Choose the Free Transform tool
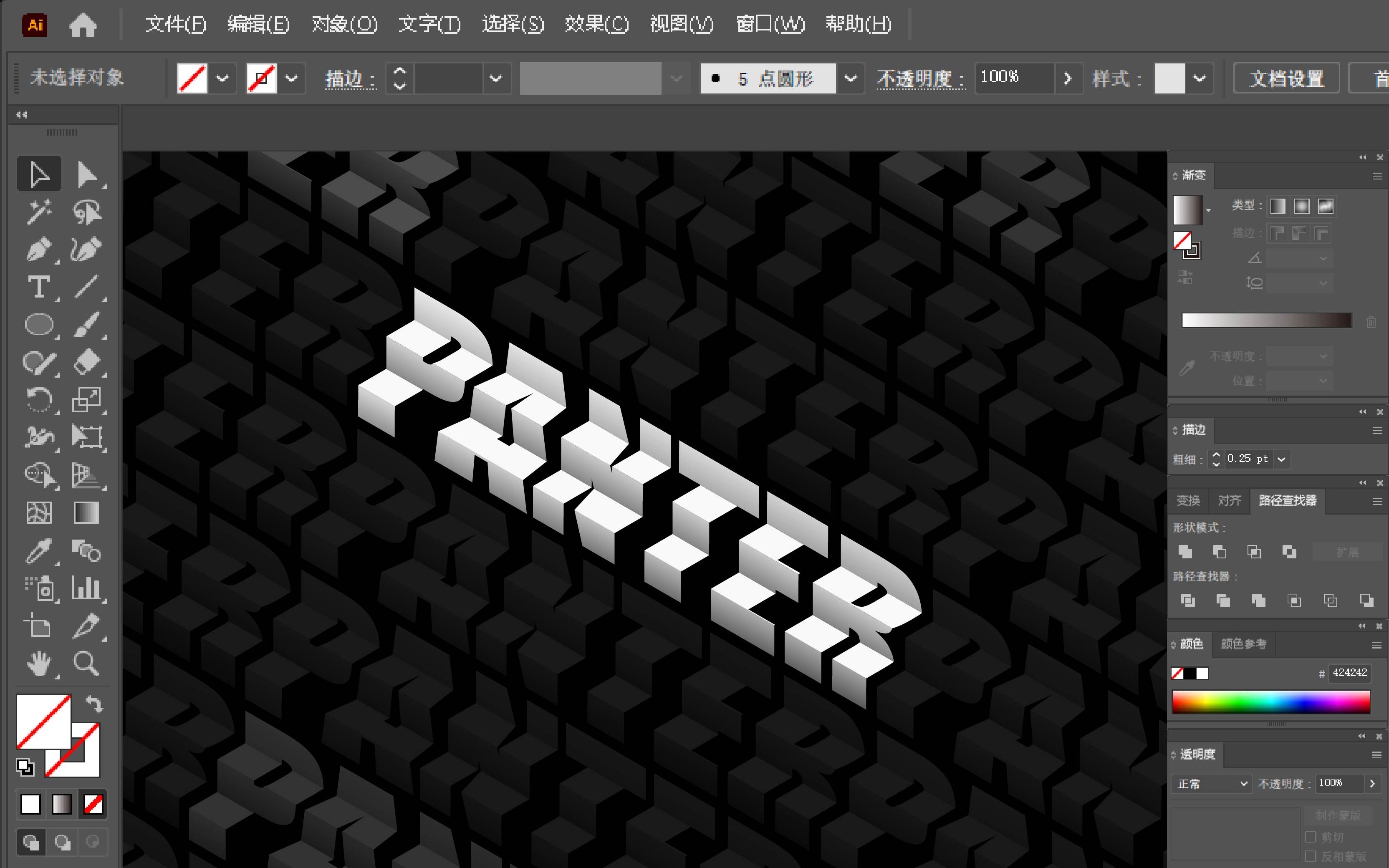1389x868 pixels. tap(87, 437)
